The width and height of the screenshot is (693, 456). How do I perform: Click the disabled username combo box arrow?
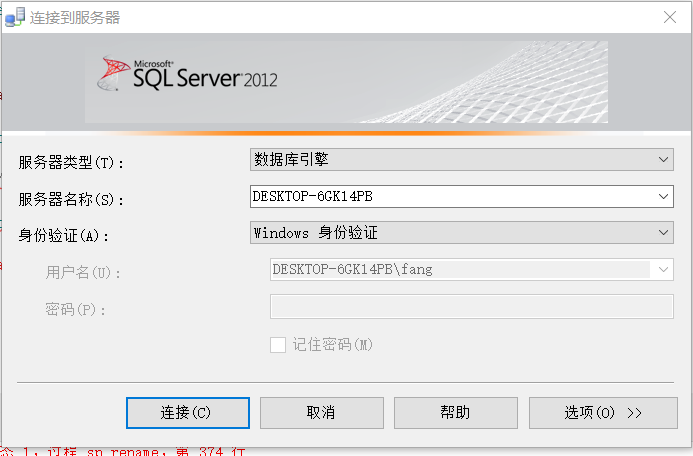pos(663,269)
